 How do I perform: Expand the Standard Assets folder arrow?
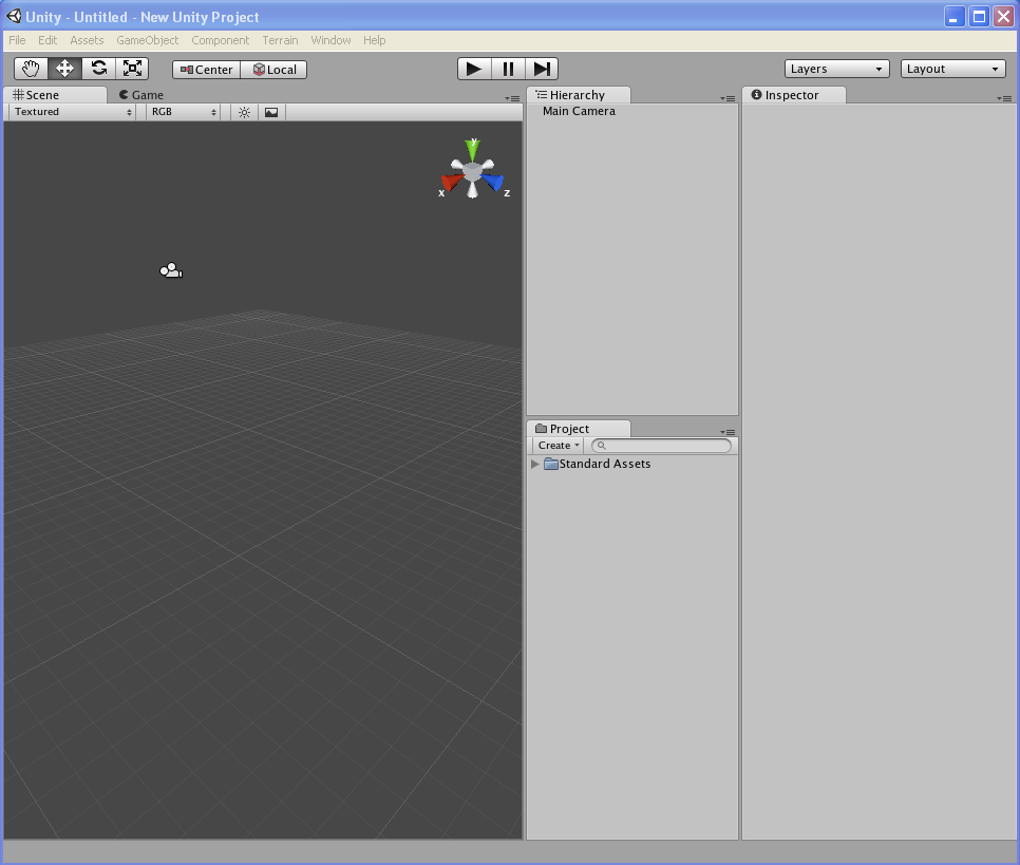(x=535, y=464)
